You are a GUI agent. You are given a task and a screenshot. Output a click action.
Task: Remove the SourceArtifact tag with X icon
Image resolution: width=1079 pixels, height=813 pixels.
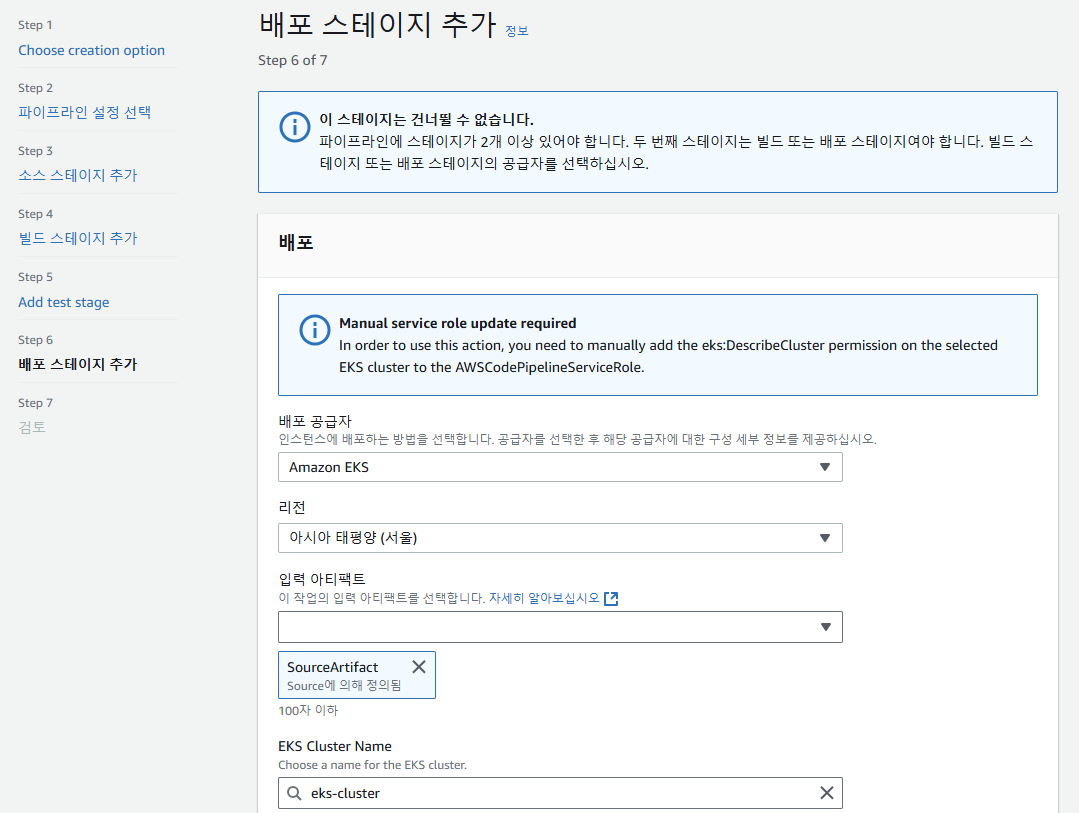(419, 667)
